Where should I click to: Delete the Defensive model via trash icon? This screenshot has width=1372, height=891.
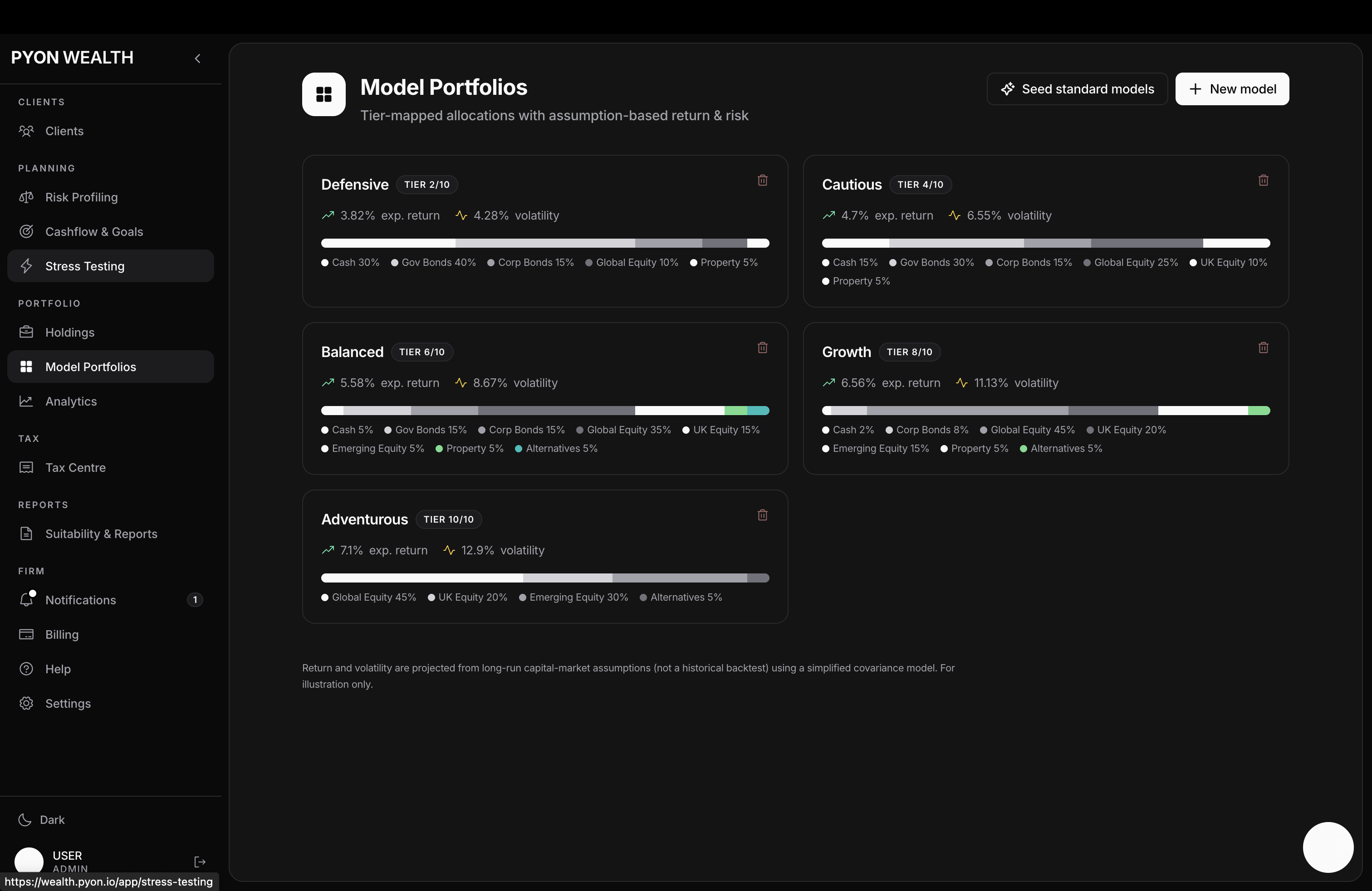point(762,181)
